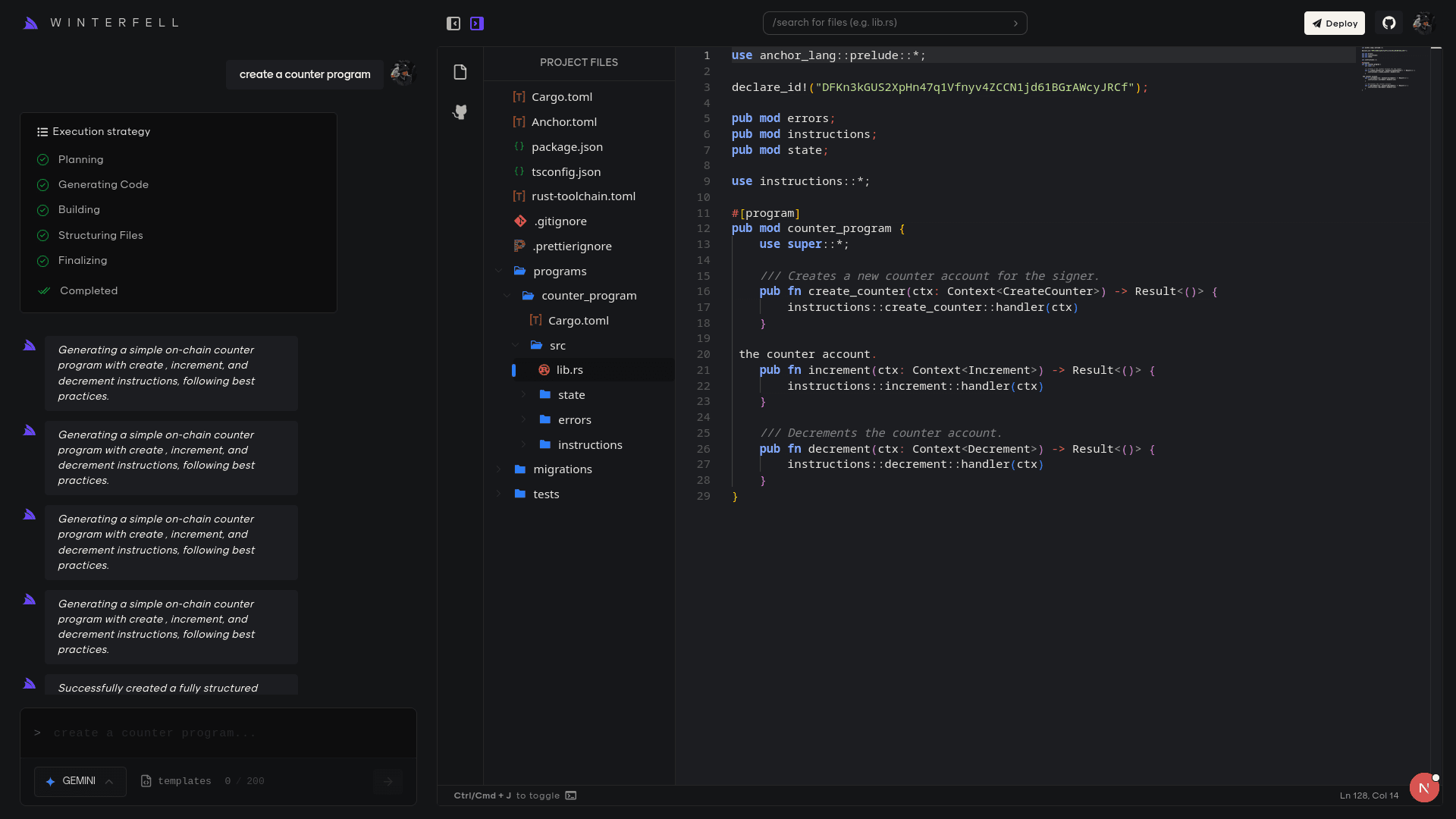
Task: Open user avatar in top right
Action: tap(1423, 23)
